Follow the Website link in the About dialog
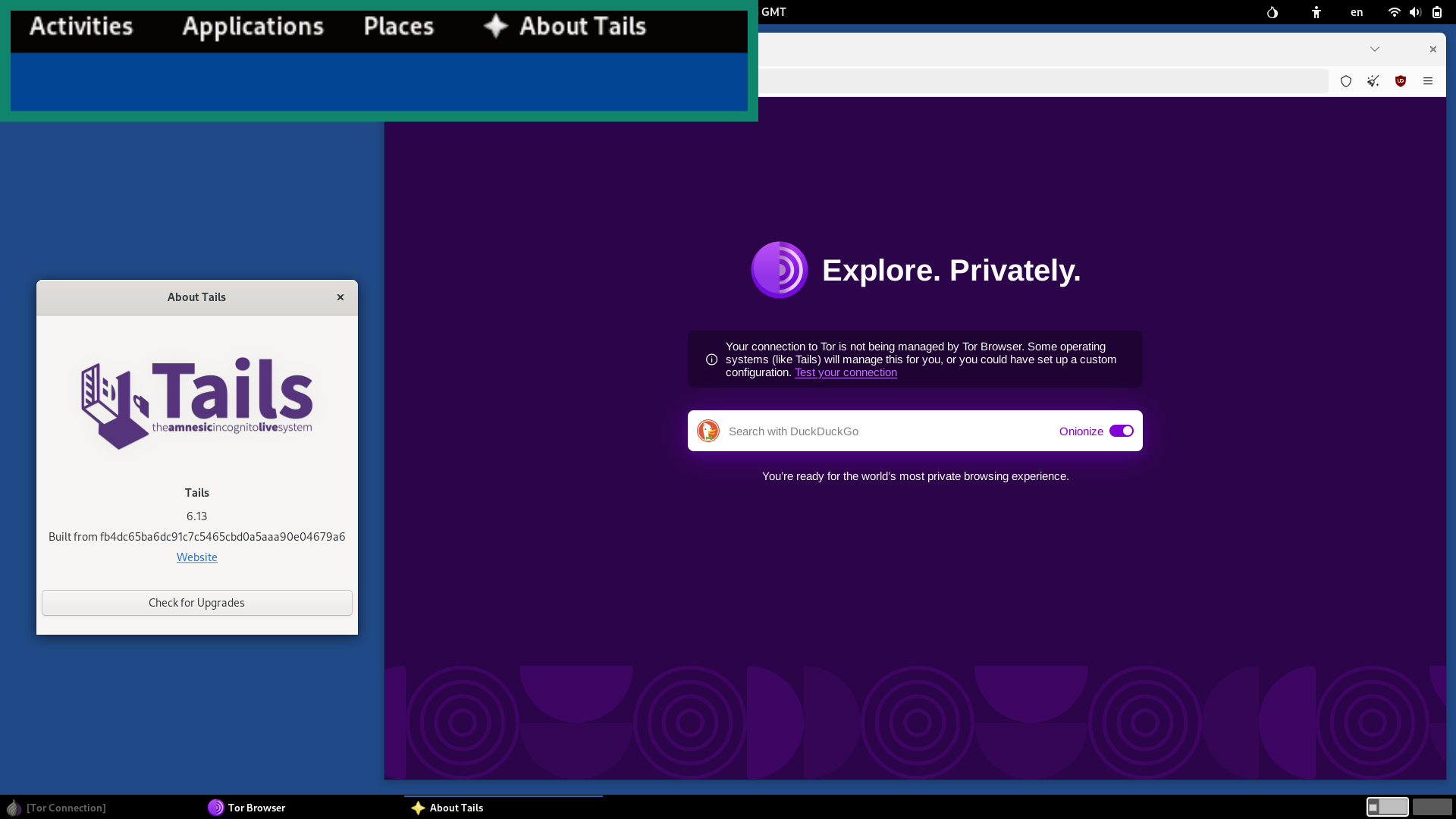The width and height of the screenshot is (1456, 819). coord(196,557)
